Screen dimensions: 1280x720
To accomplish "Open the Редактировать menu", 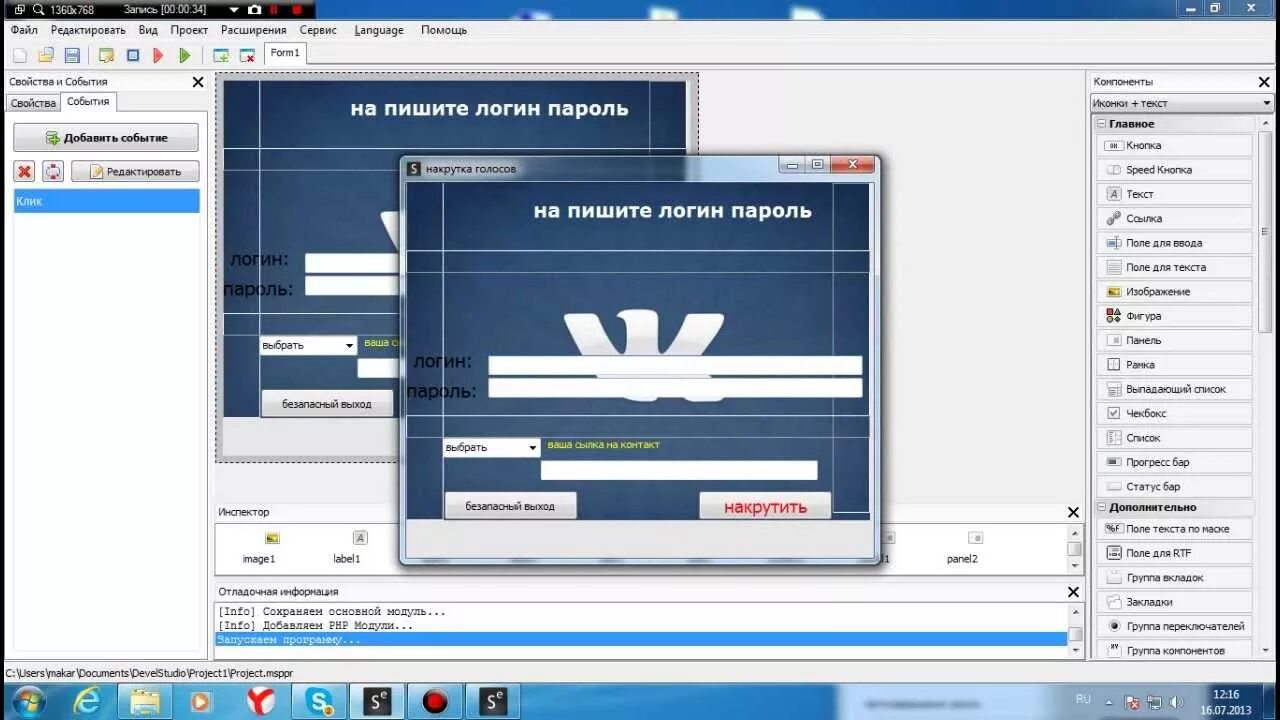I will [x=88, y=30].
